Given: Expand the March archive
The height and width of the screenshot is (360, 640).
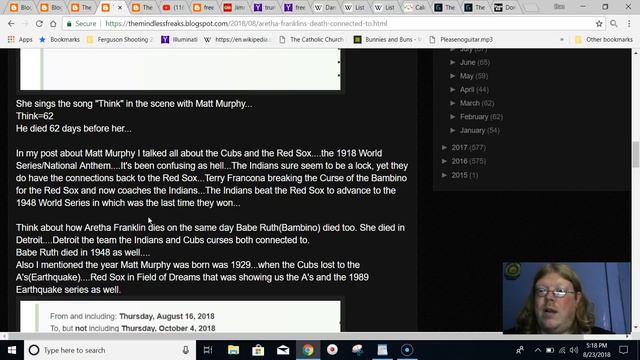Looking at the screenshot, I should click(x=453, y=103).
